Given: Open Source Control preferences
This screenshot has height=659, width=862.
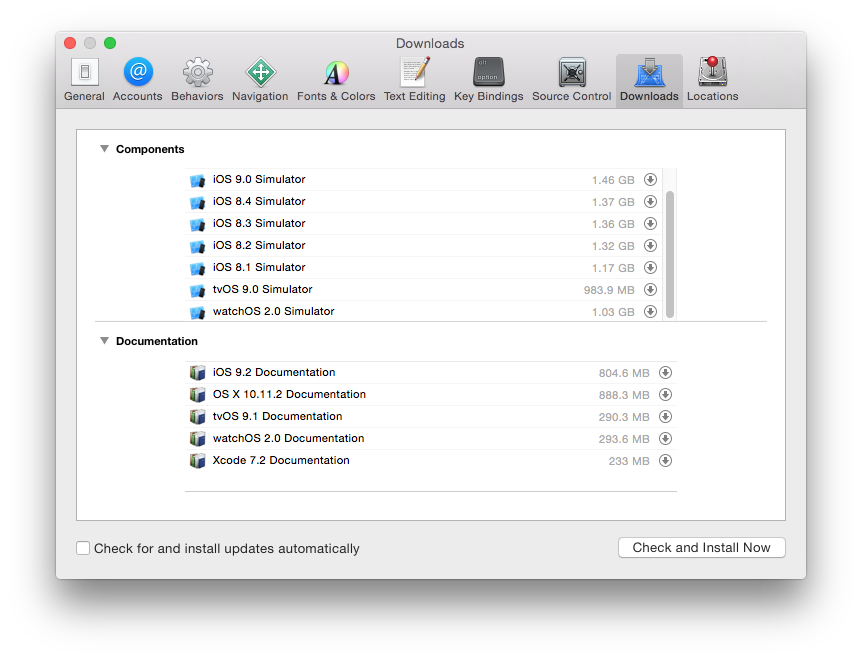Looking at the screenshot, I should pyautogui.click(x=571, y=80).
